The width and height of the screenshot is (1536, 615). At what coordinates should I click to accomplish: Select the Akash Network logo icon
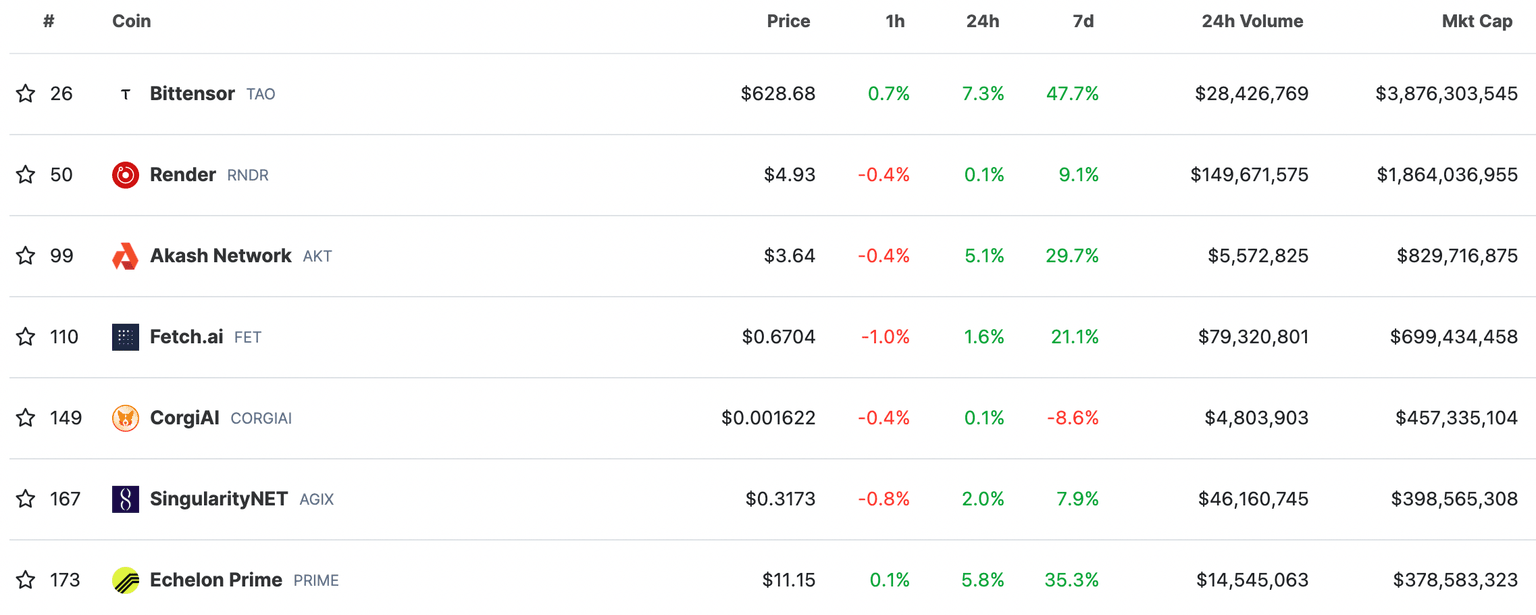(x=125, y=255)
